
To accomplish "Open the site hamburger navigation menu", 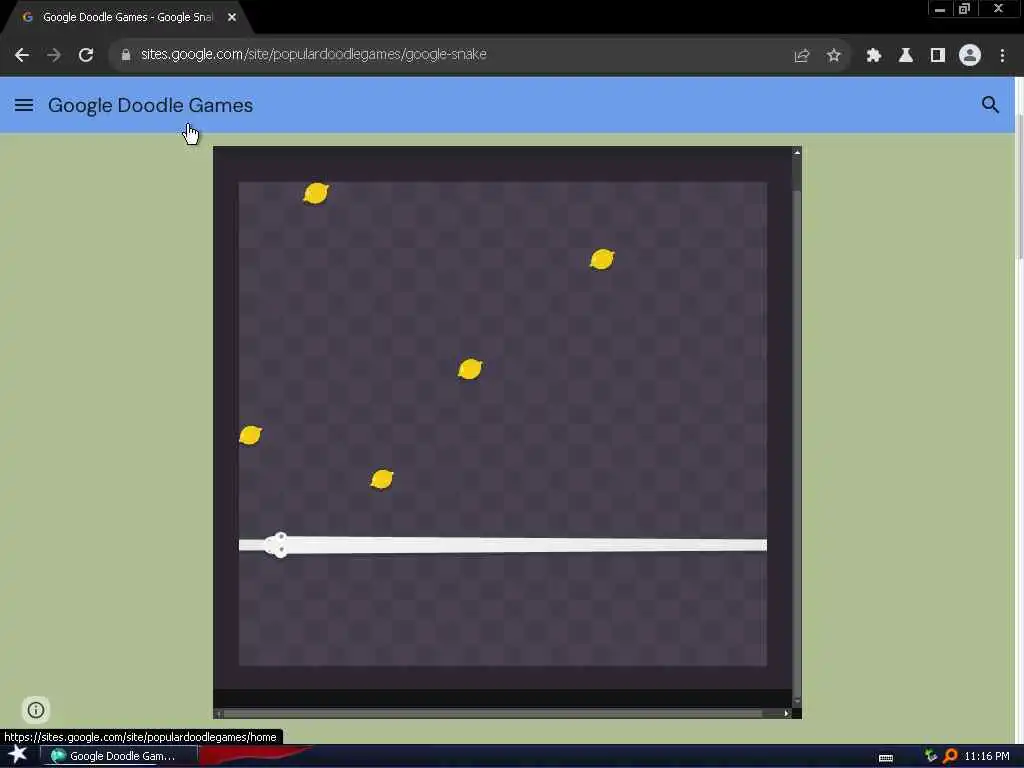I will click(24, 105).
